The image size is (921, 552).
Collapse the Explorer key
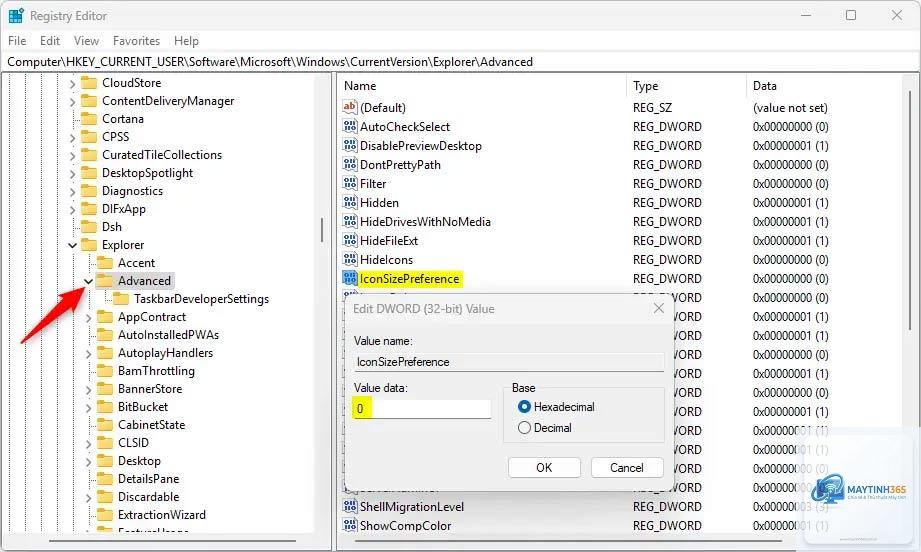tap(72, 245)
